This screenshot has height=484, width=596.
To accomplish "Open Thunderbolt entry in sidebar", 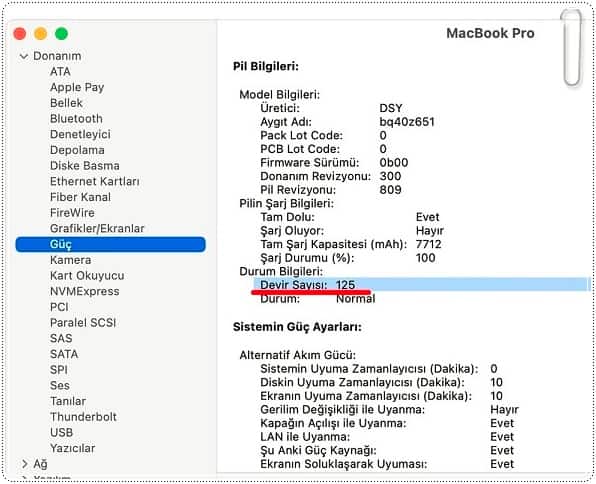I will 83,417.
